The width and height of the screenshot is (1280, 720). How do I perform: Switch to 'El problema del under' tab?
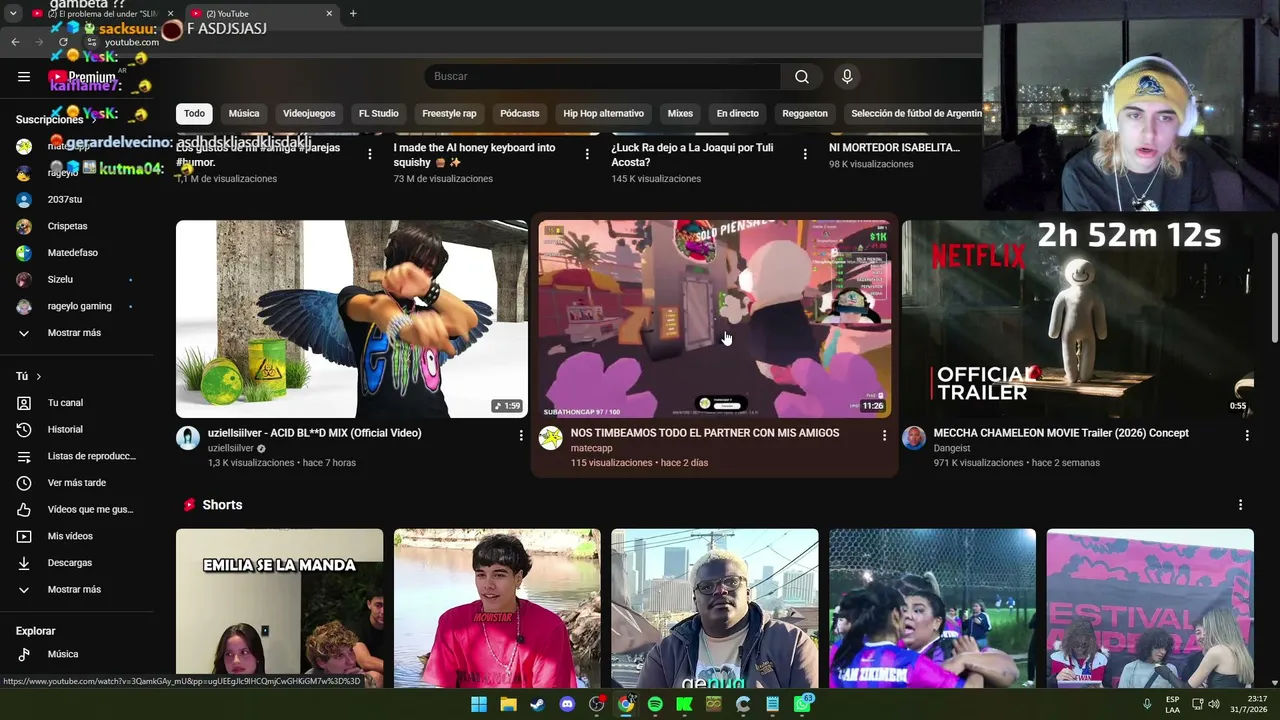click(103, 14)
